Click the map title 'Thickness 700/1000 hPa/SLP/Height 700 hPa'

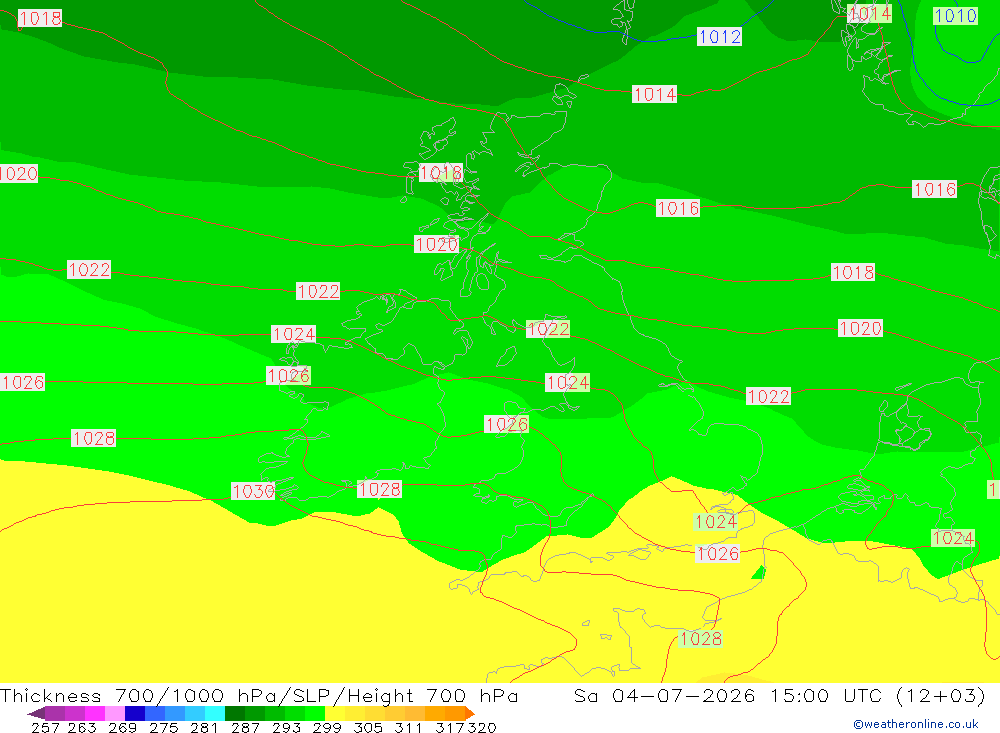(259, 695)
